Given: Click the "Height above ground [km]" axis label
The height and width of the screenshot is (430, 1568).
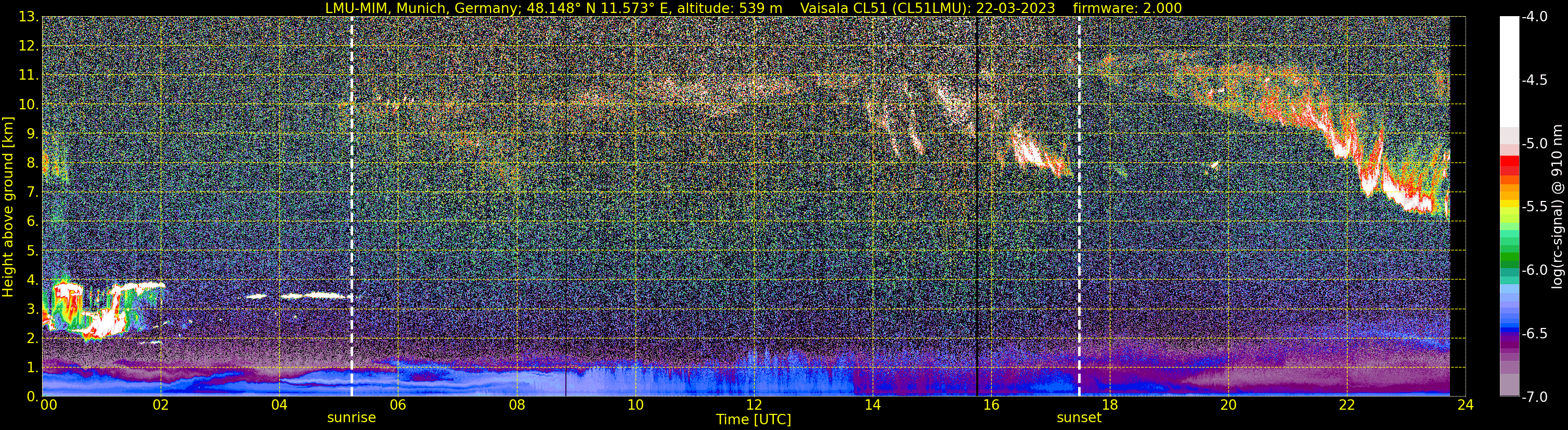Looking at the screenshot, I should pyautogui.click(x=8, y=207).
